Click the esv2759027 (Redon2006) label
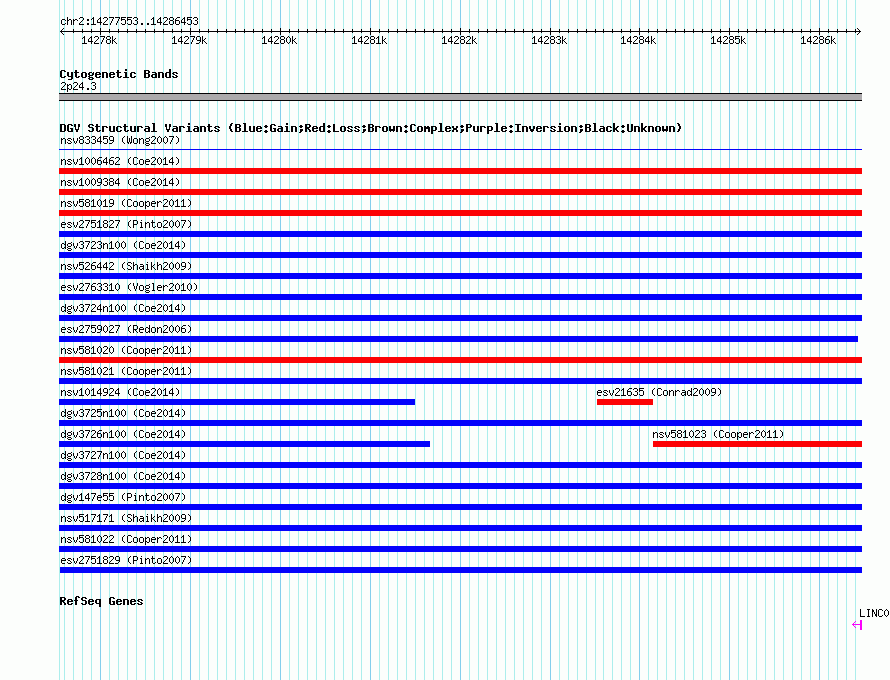 [126, 329]
